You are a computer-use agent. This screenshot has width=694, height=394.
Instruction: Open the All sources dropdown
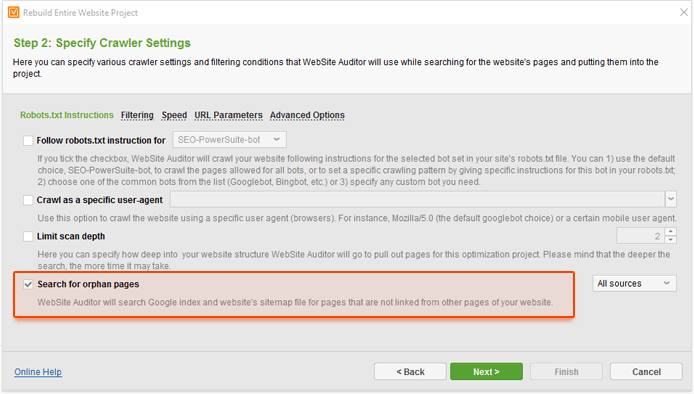point(634,283)
